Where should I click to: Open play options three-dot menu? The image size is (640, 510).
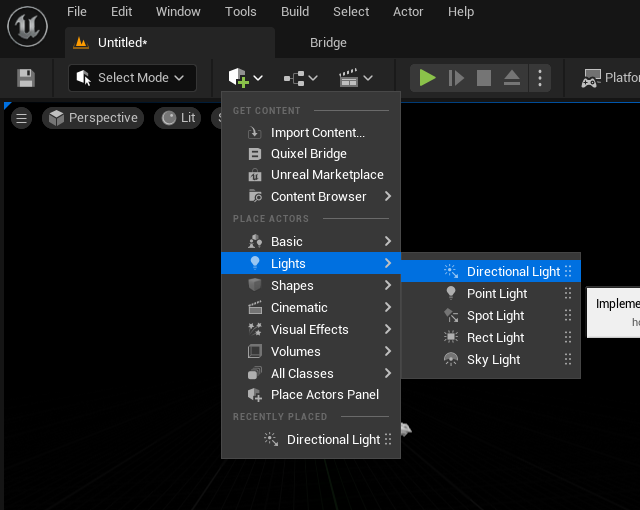540,78
